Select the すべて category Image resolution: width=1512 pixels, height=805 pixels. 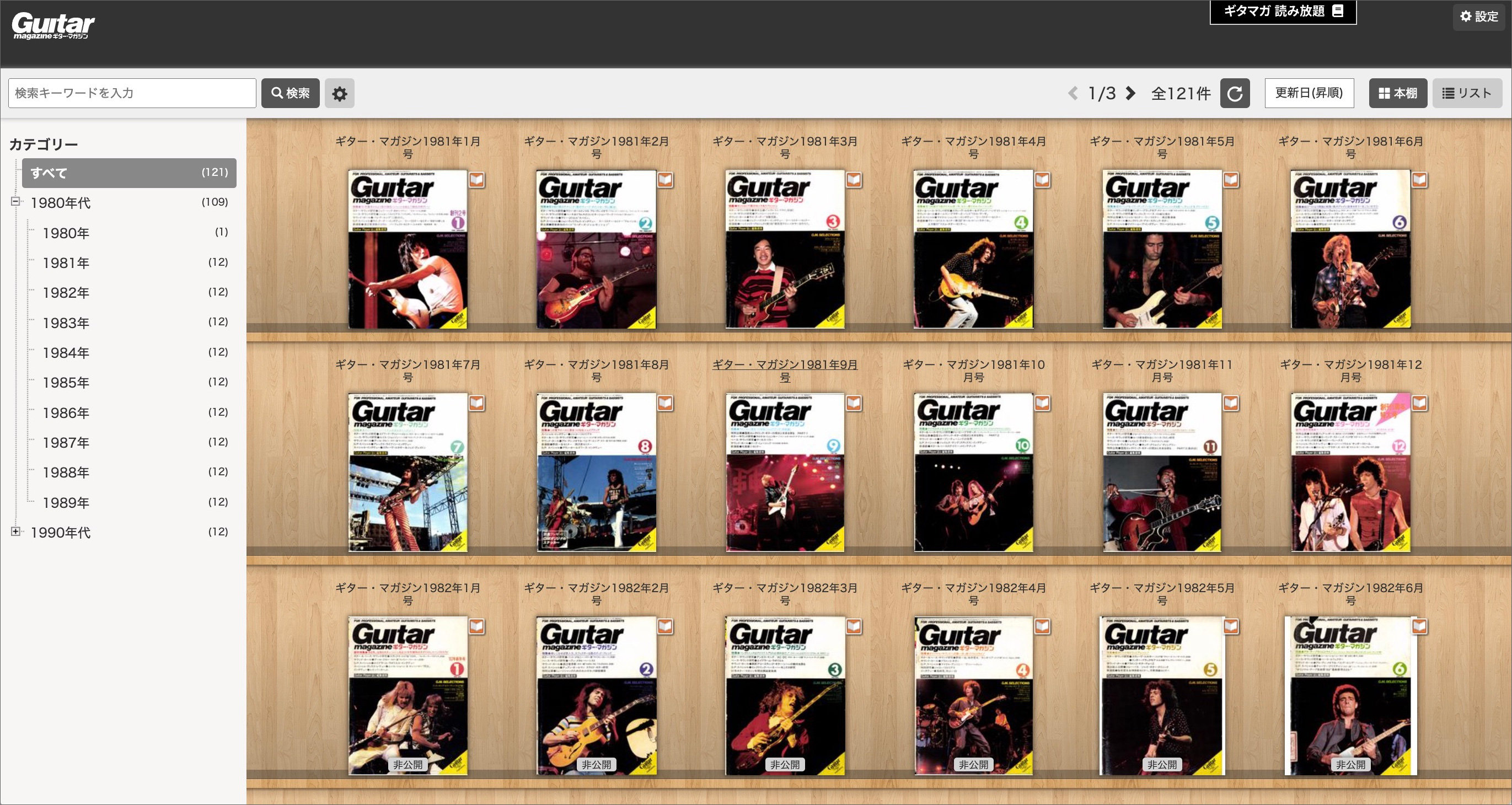(x=129, y=173)
